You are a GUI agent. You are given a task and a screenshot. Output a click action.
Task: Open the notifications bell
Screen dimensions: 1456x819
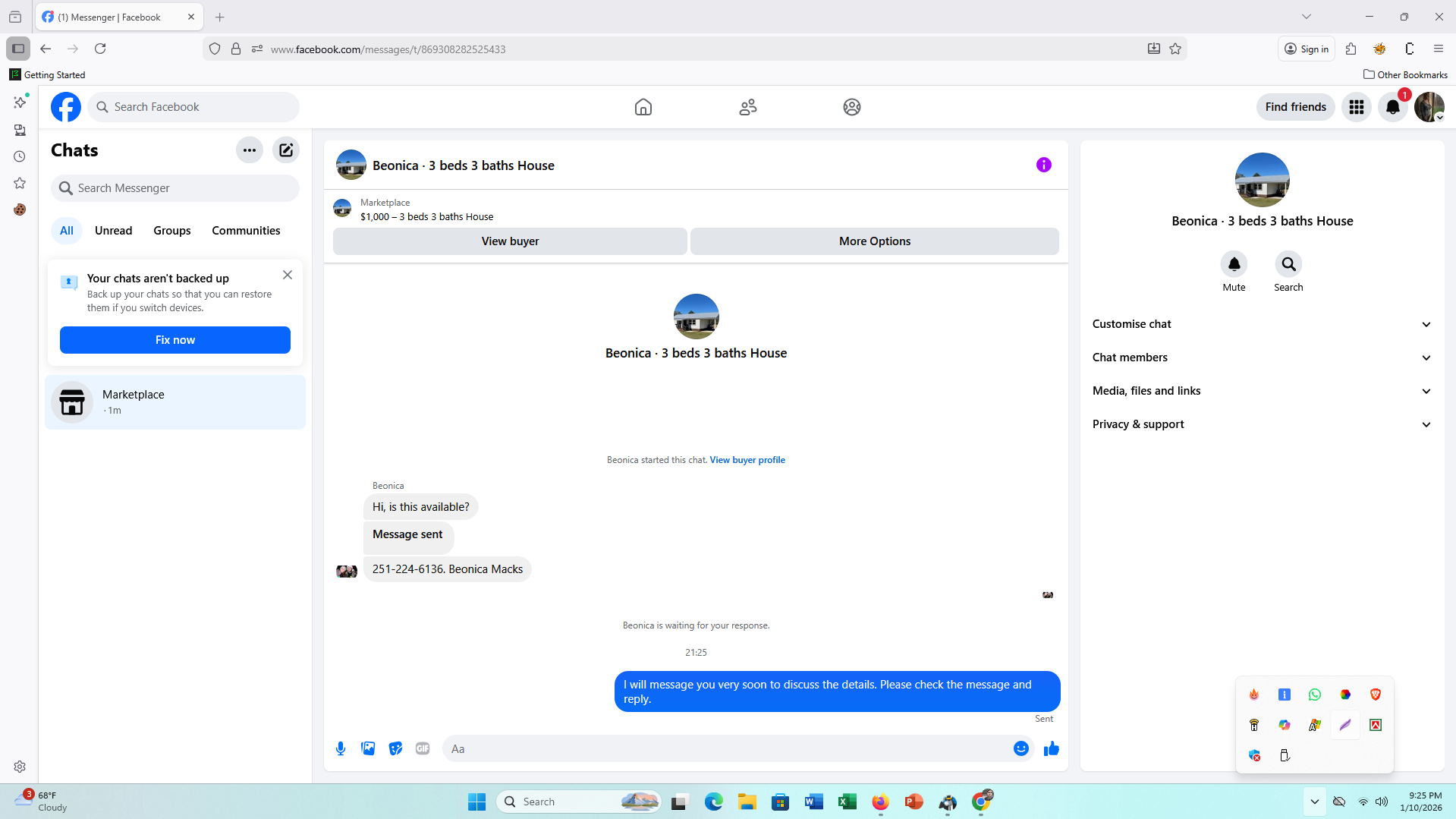coord(1393,107)
